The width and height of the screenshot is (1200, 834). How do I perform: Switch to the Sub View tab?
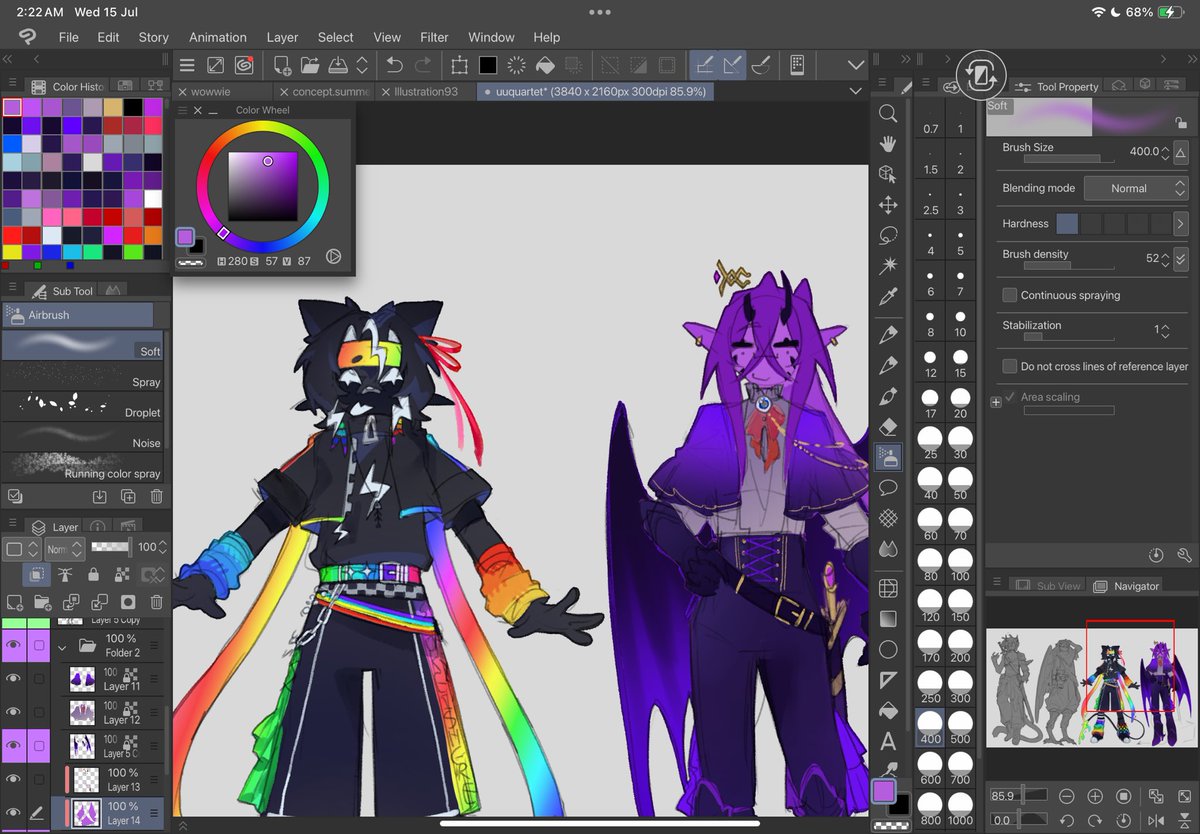click(x=1049, y=586)
